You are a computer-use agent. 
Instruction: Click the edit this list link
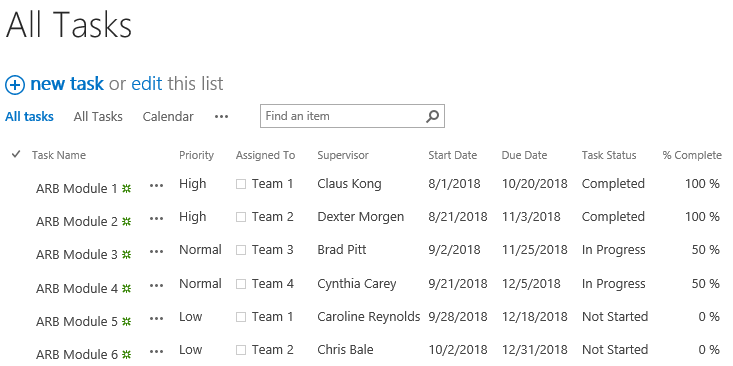click(147, 84)
